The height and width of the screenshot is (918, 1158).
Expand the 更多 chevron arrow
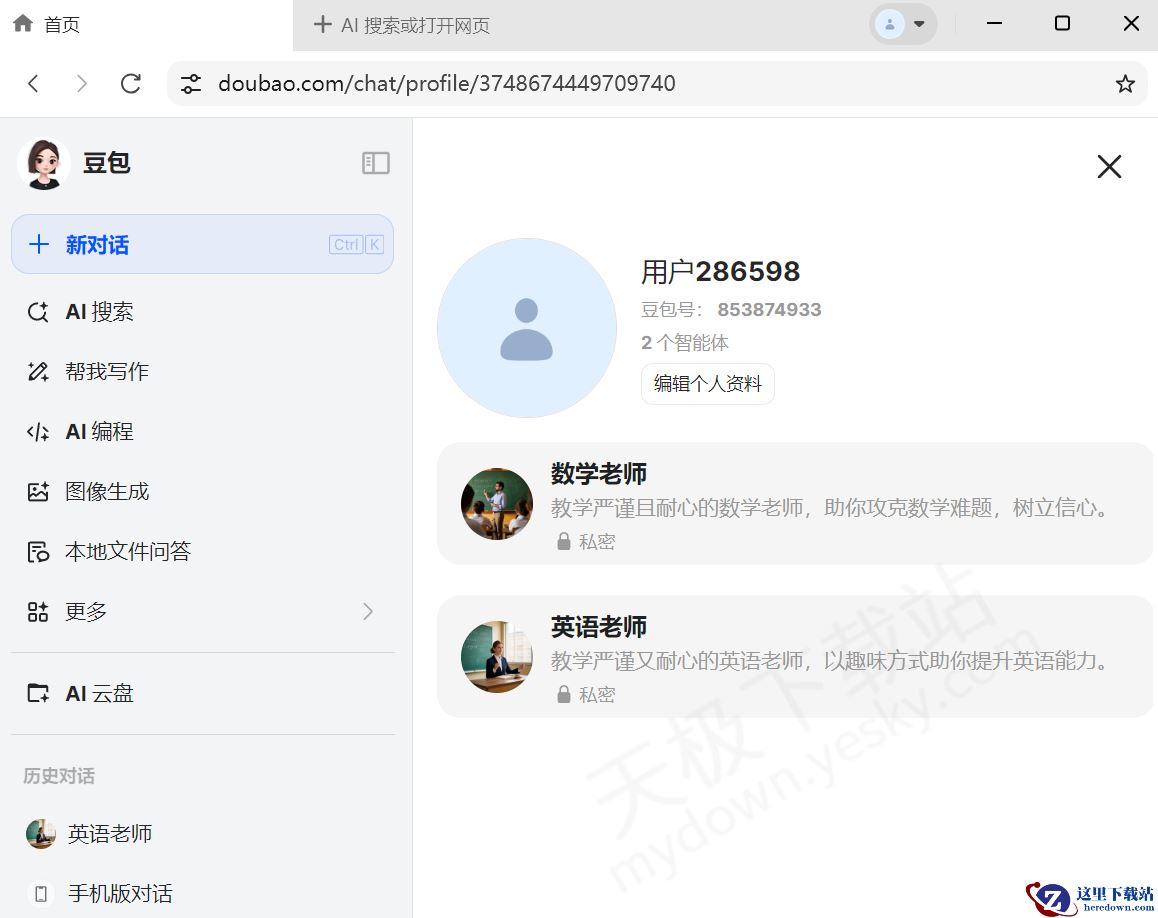[368, 612]
